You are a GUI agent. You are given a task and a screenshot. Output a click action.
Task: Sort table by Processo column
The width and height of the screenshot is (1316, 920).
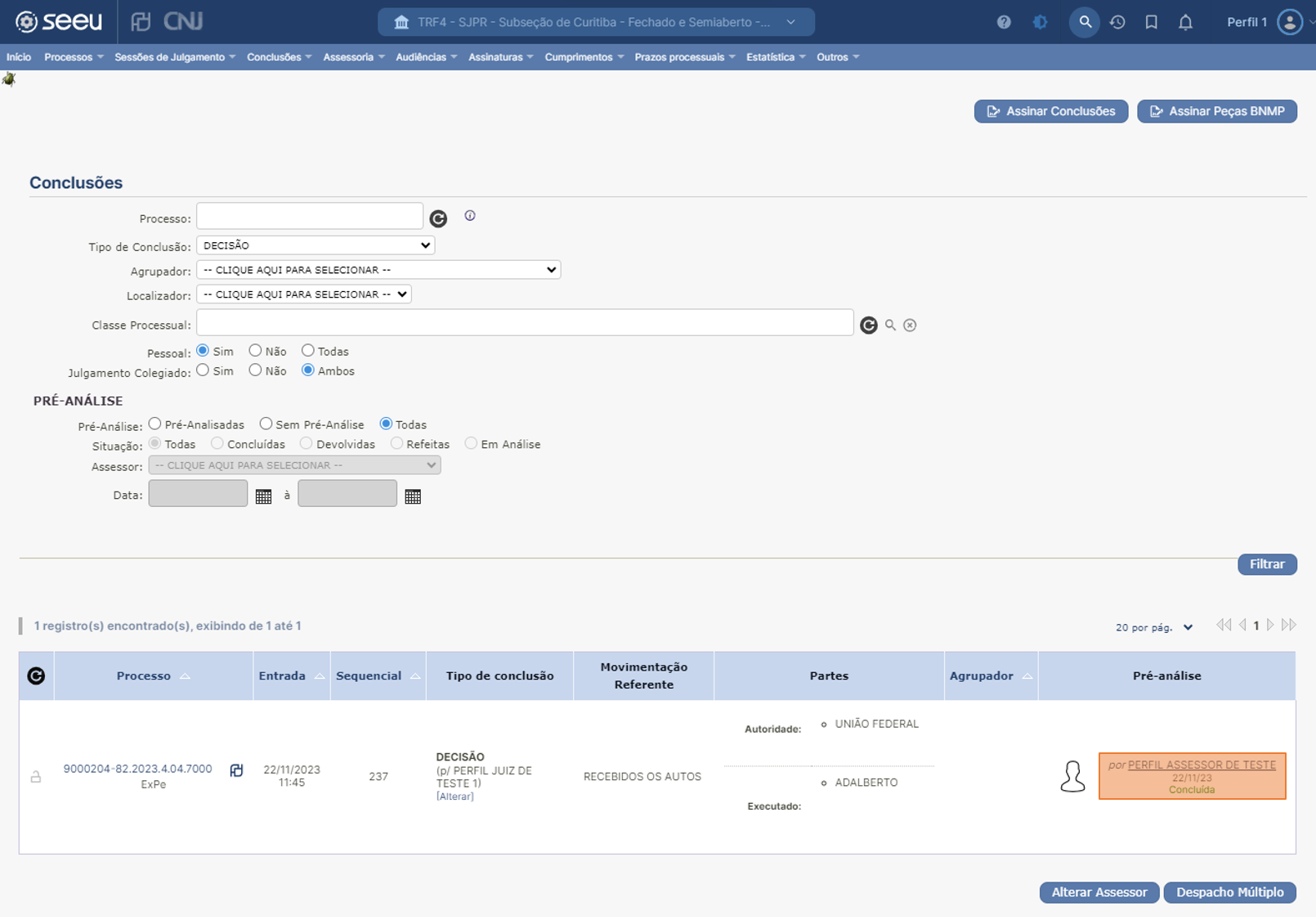(153, 675)
